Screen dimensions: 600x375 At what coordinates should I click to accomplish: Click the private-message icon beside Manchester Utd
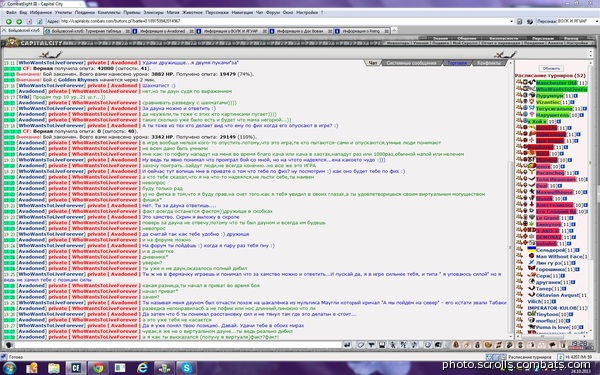[519, 83]
